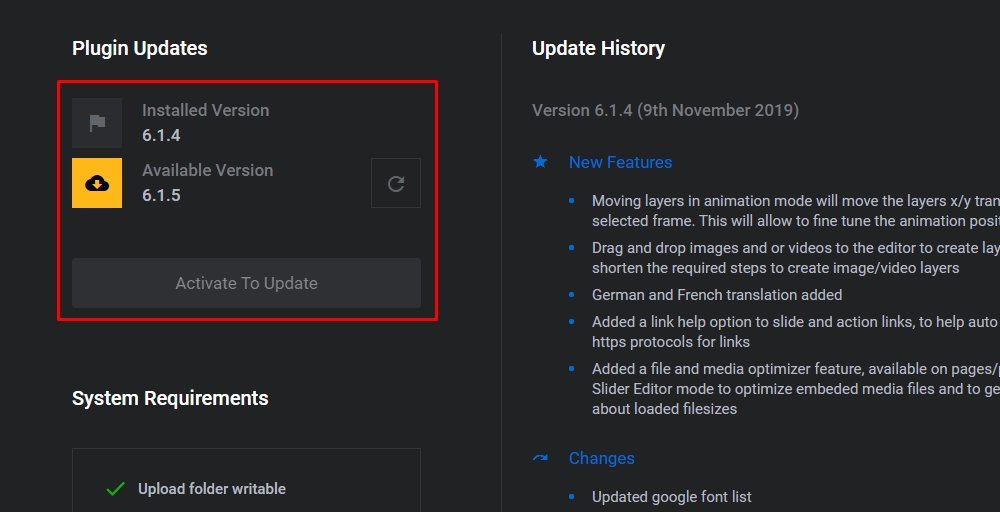Click the German and French translation entry
The width and height of the screenshot is (1000, 512).
[x=716, y=295]
